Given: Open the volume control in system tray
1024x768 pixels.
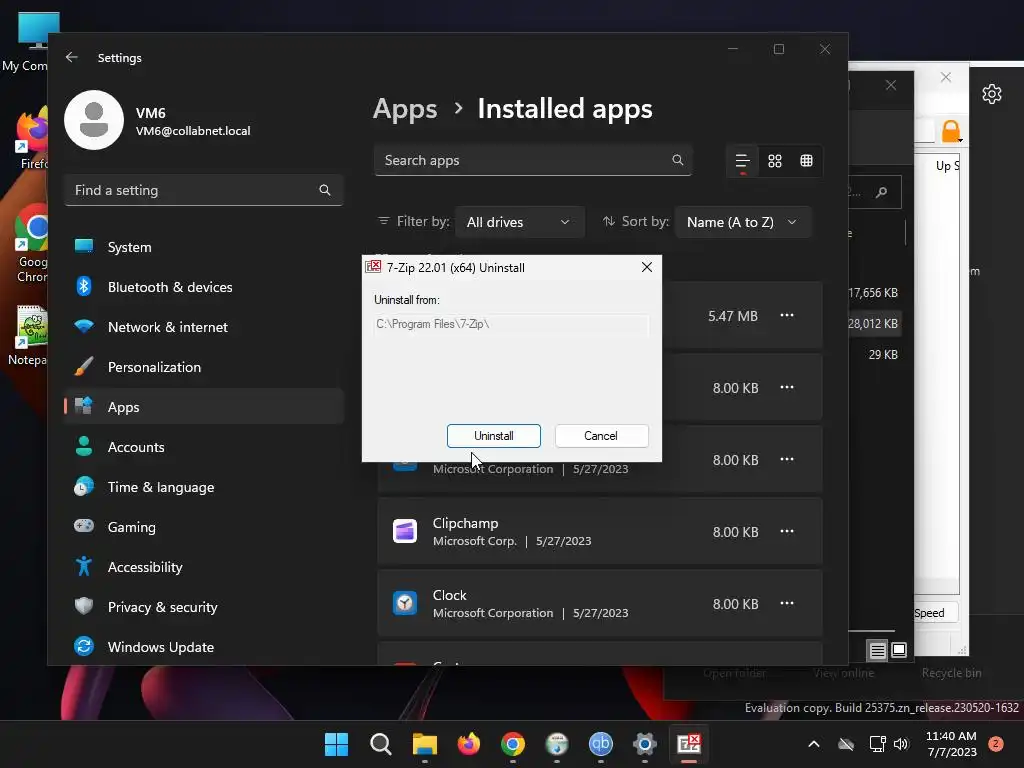Looking at the screenshot, I should coord(901,744).
